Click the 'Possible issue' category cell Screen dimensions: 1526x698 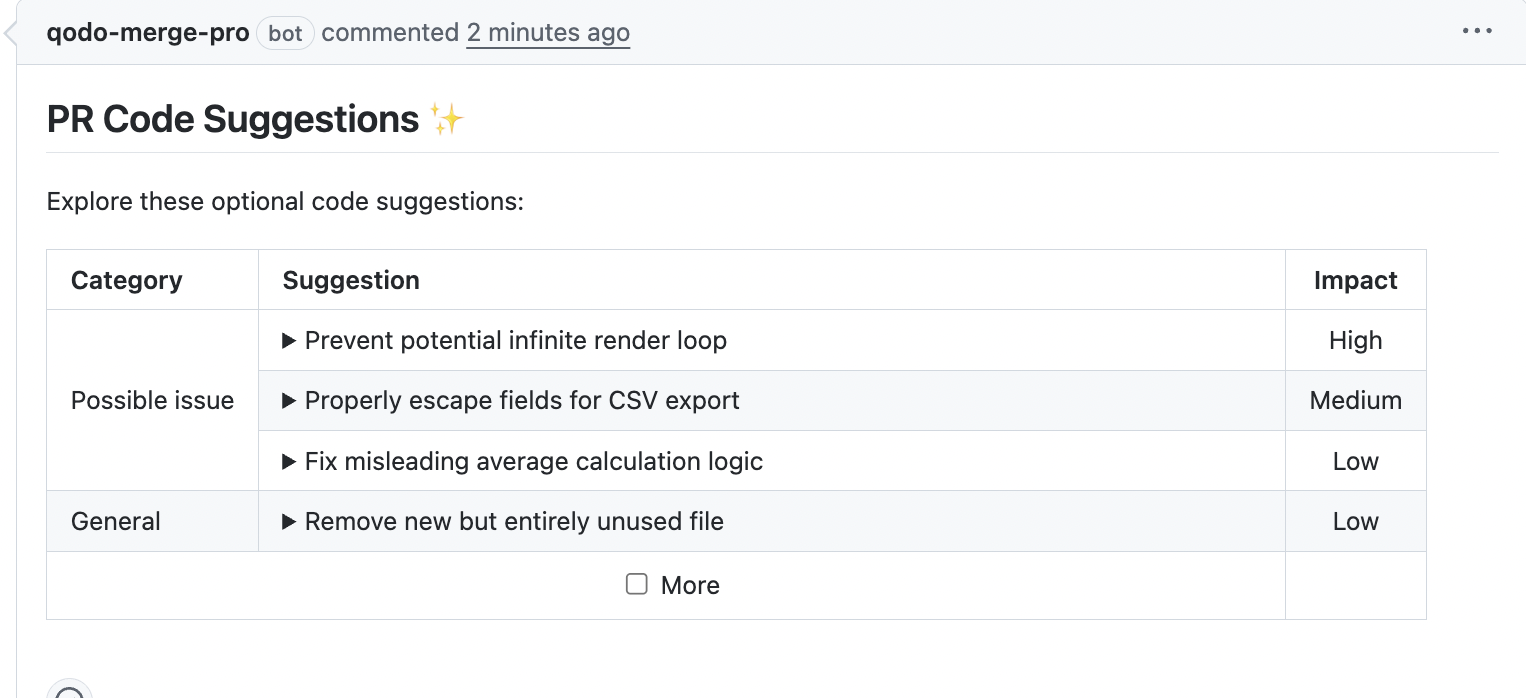pyautogui.click(x=152, y=400)
